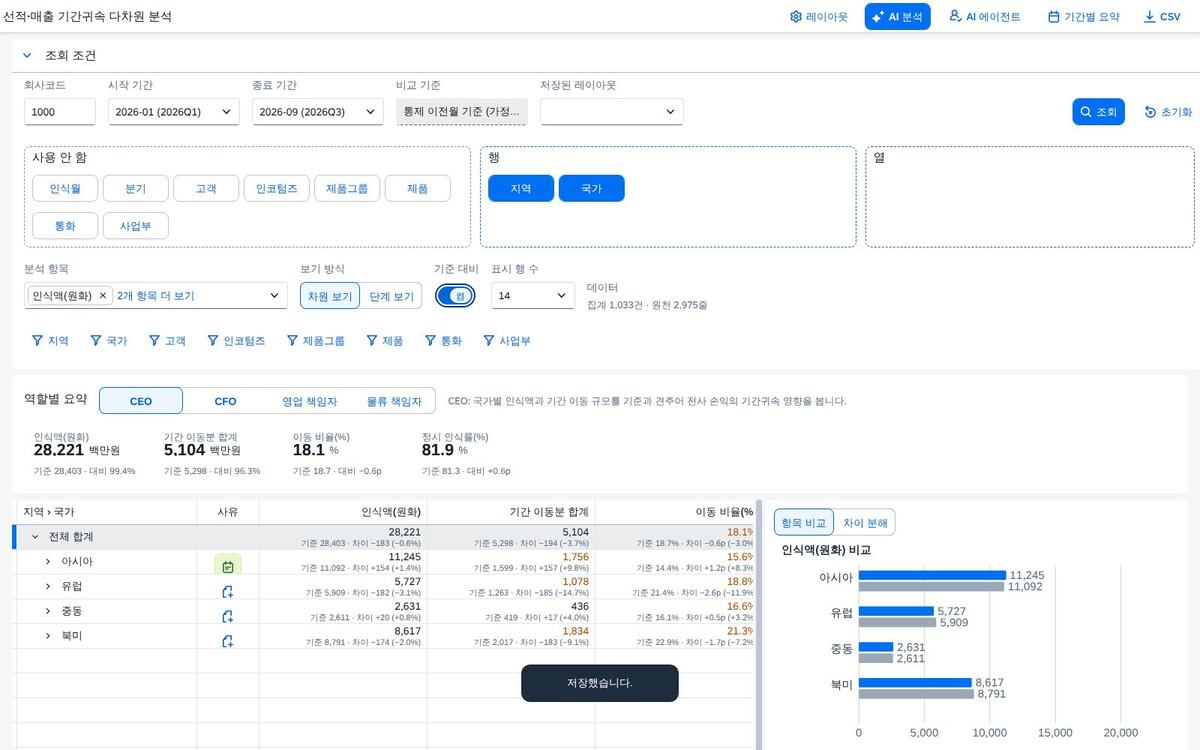1200x750 pixels.
Task: Select the 항목 비교 chart tab
Action: (803, 523)
